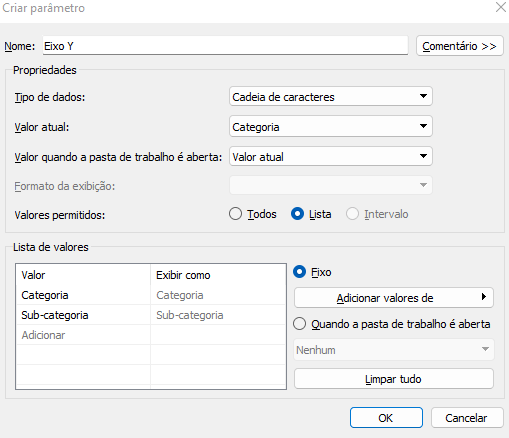
Task: Select the Lista radio option
Action: [297, 214]
